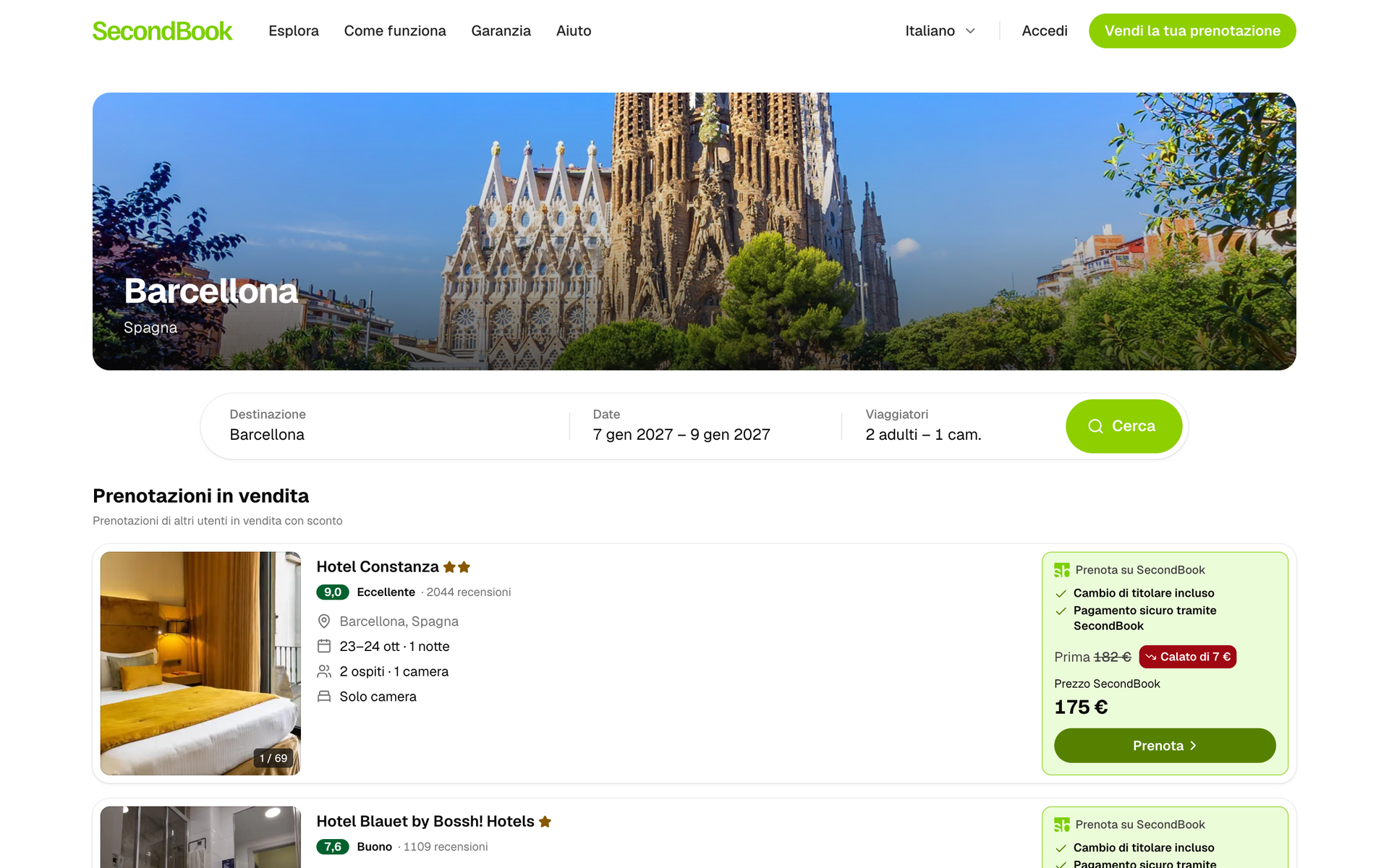Click SecondBook icon in Hotel Constanza booking panel
This screenshot has width=1389, height=868.
[1062, 570]
